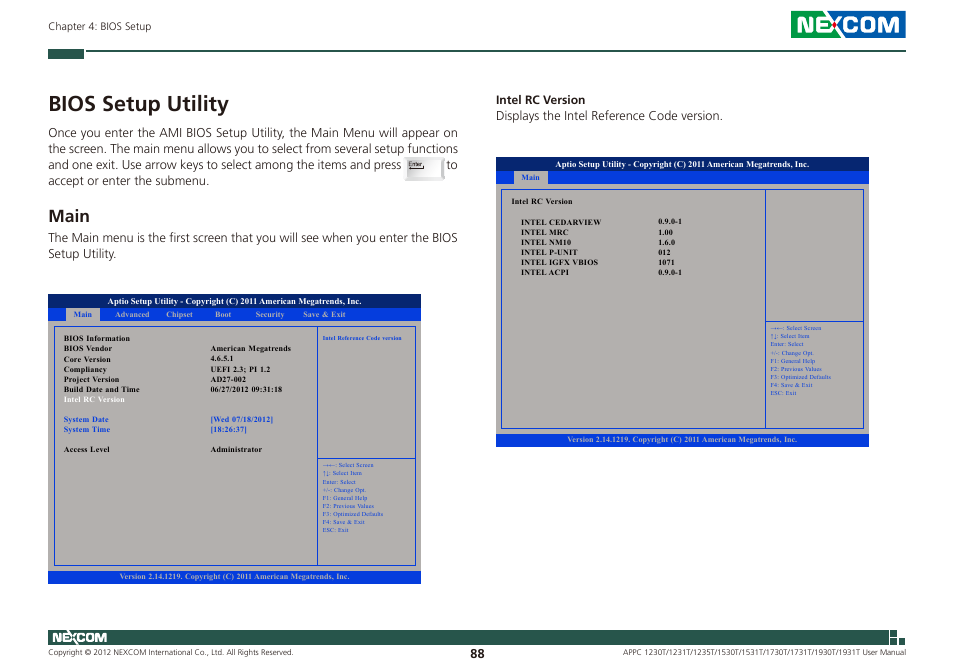Select the System Time item
Screen dimensions: 954x672
[87, 429]
